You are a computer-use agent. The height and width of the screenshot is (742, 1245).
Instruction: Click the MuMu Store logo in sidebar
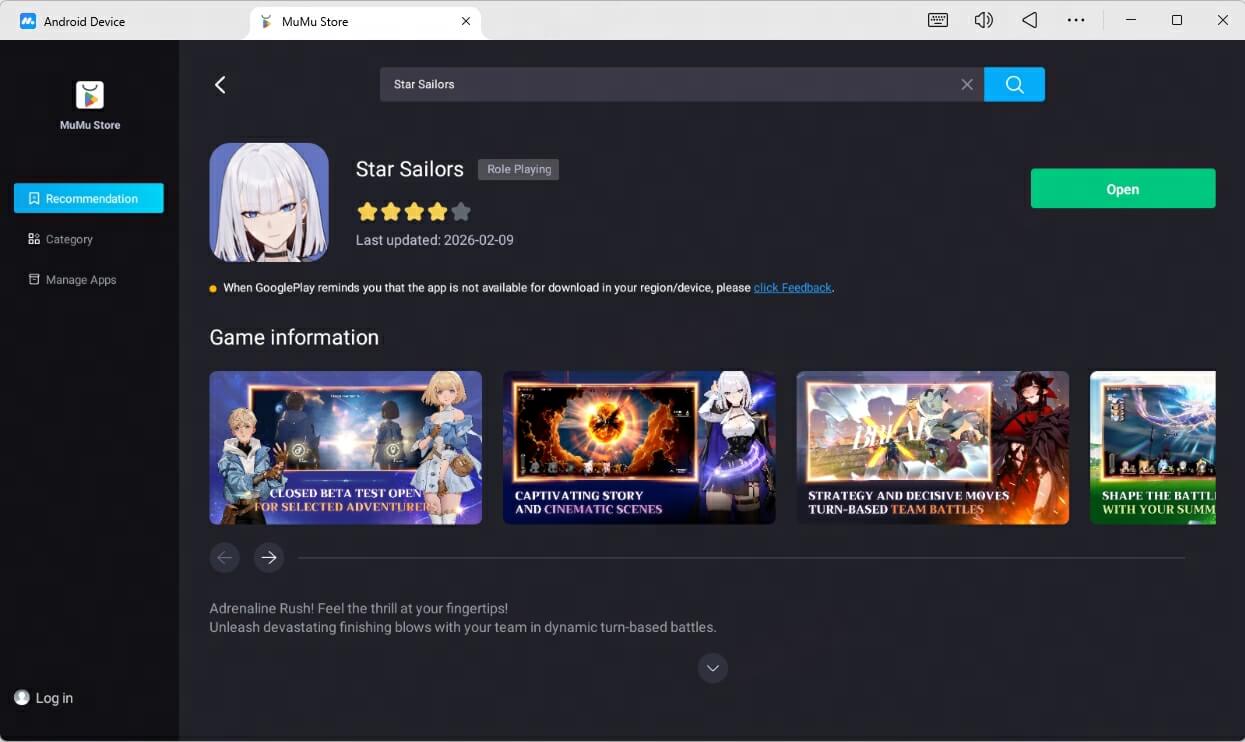click(x=90, y=95)
